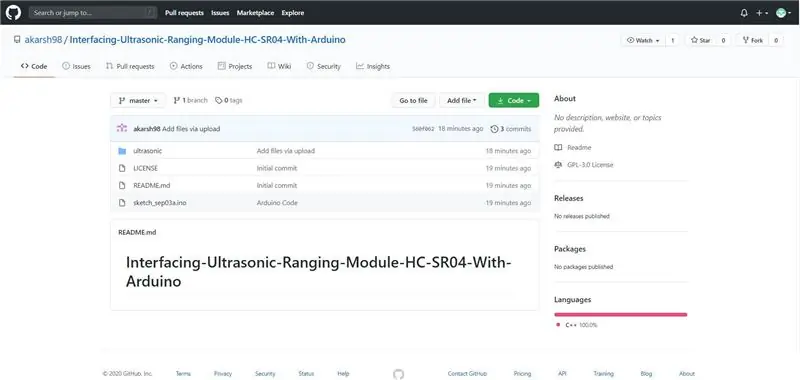This screenshot has width=800, height=380.
Task: Click the ultrasonic folder icon
Action: tap(122, 151)
